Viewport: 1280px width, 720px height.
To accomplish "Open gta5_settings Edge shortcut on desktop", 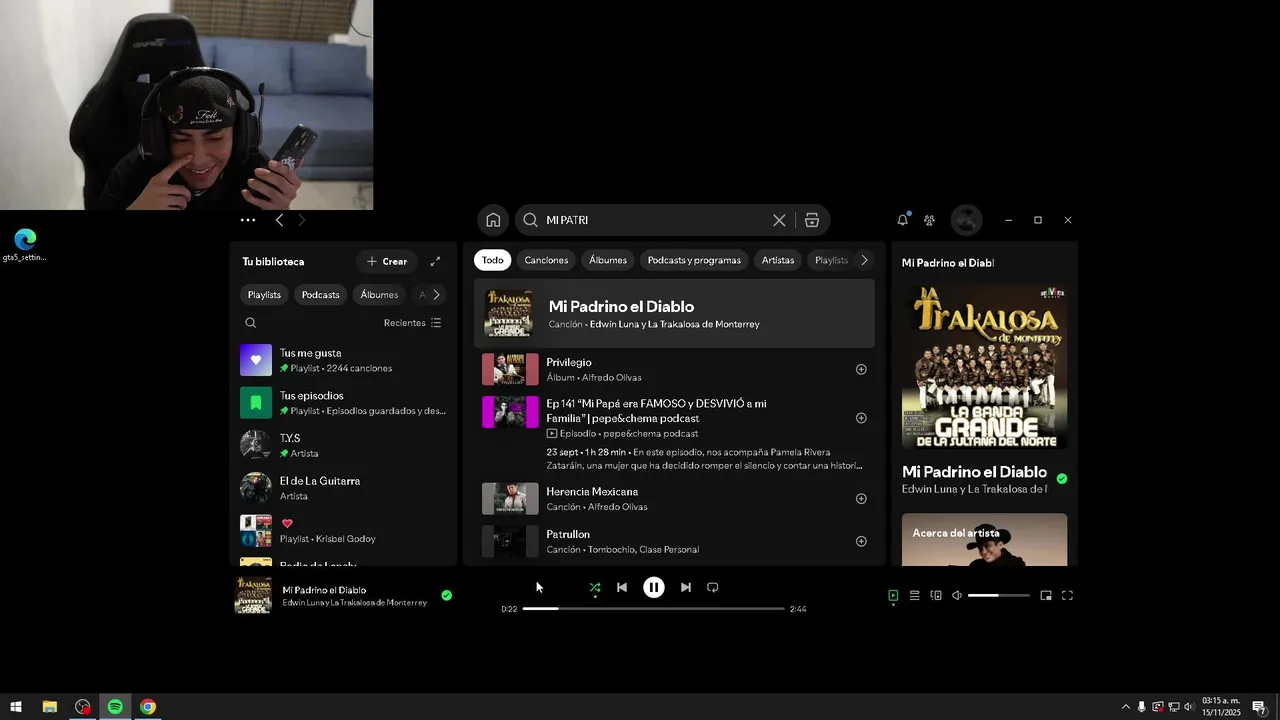I will point(25,245).
